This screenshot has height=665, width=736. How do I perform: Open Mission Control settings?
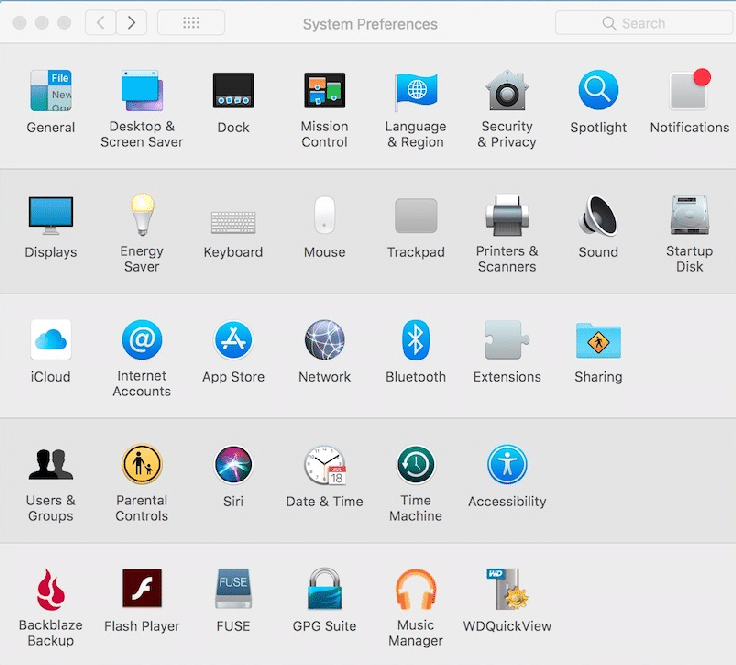pyautogui.click(x=324, y=92)
